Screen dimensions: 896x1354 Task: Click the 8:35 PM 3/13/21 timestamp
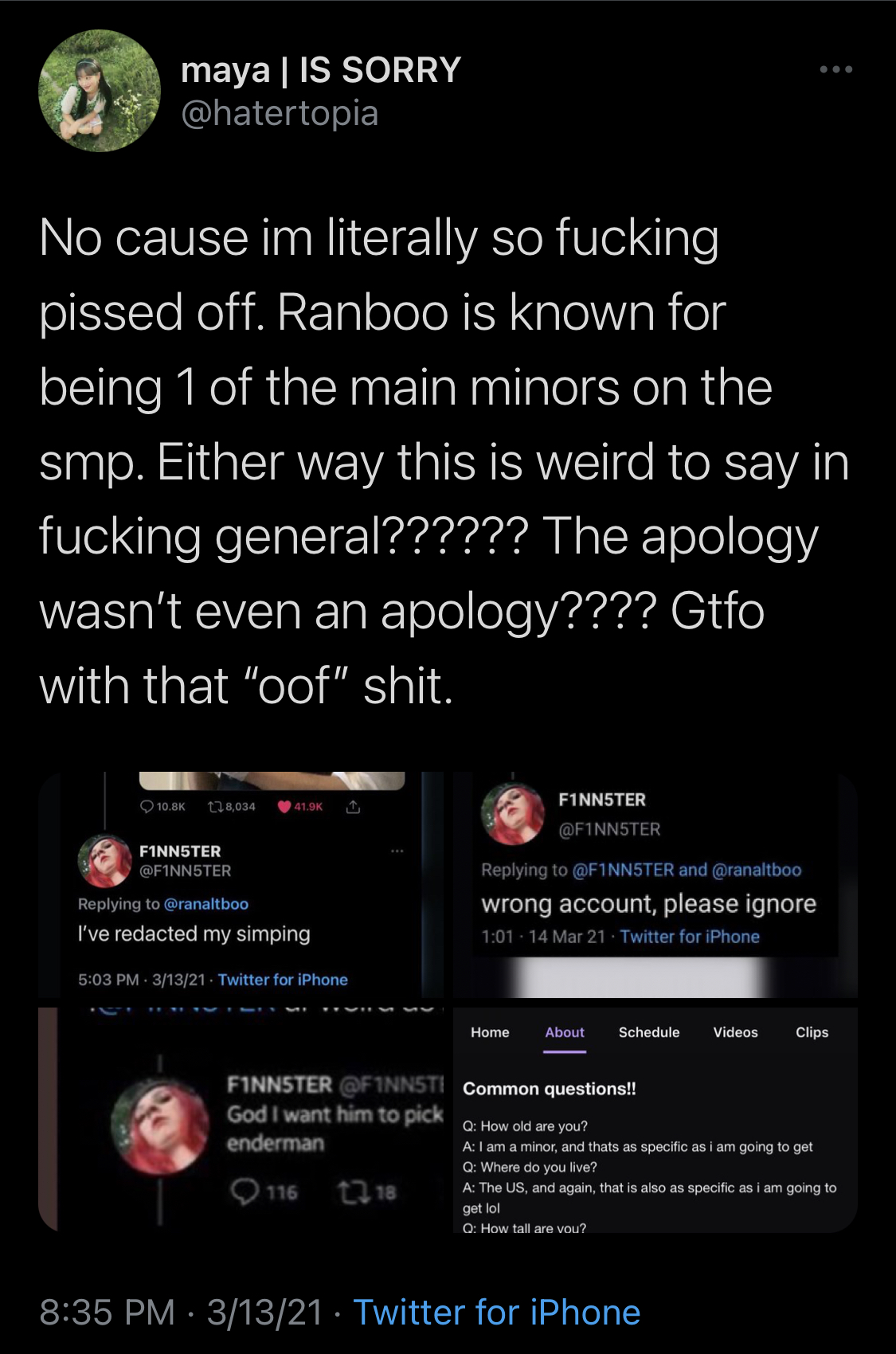(182, 1313)
